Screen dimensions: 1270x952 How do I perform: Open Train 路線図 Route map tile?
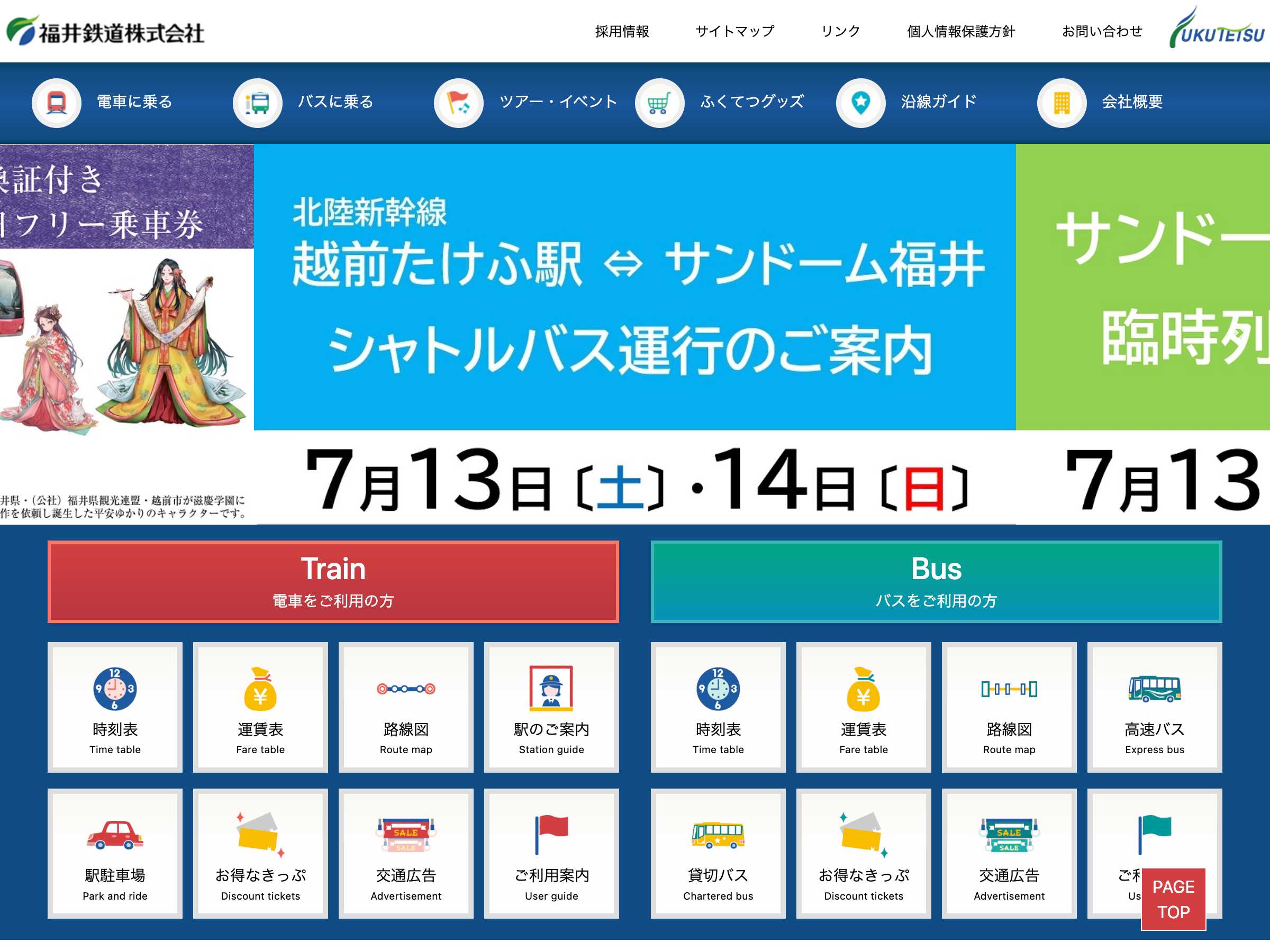pos(406,707)
